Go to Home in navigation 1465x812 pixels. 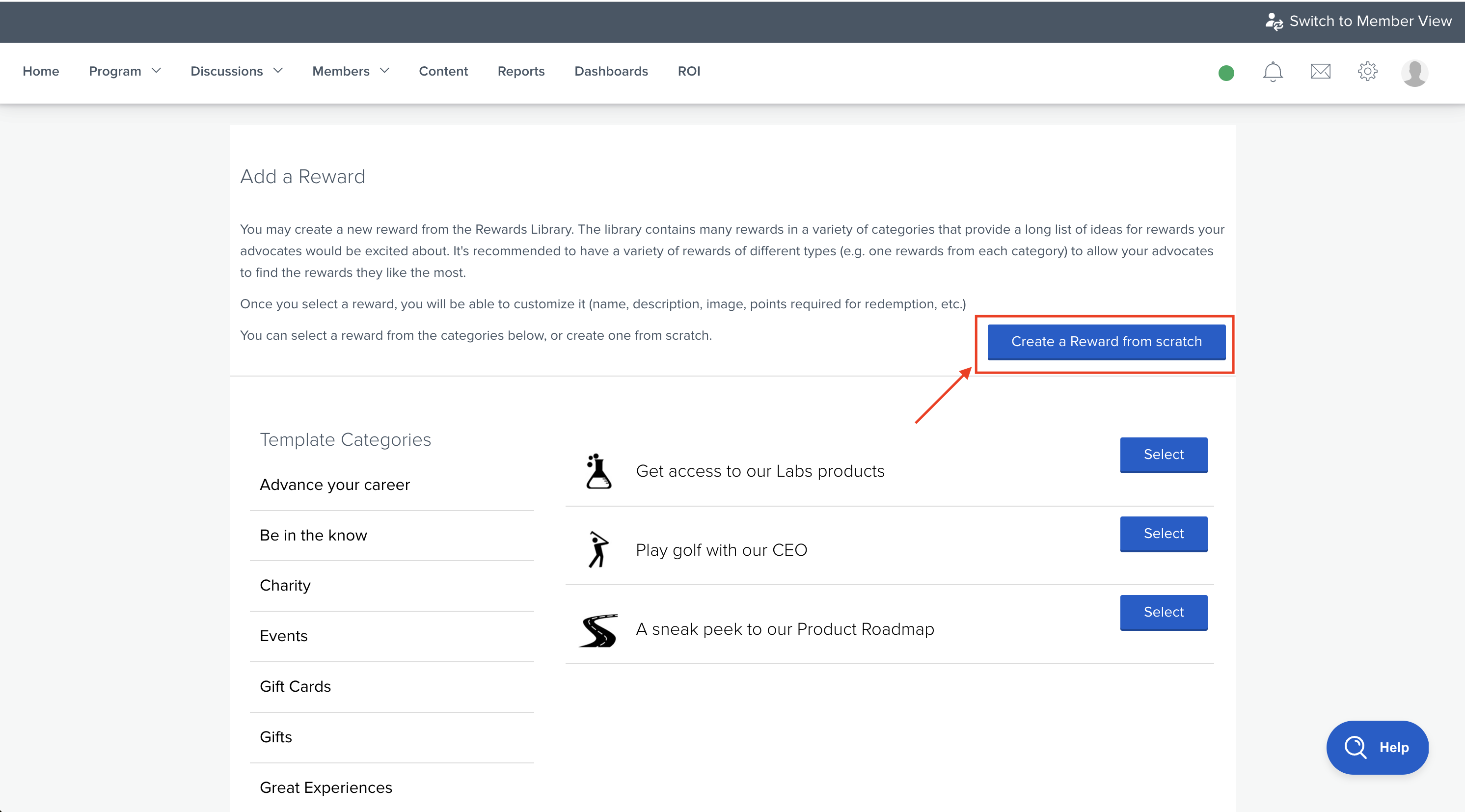pos(41,71)
